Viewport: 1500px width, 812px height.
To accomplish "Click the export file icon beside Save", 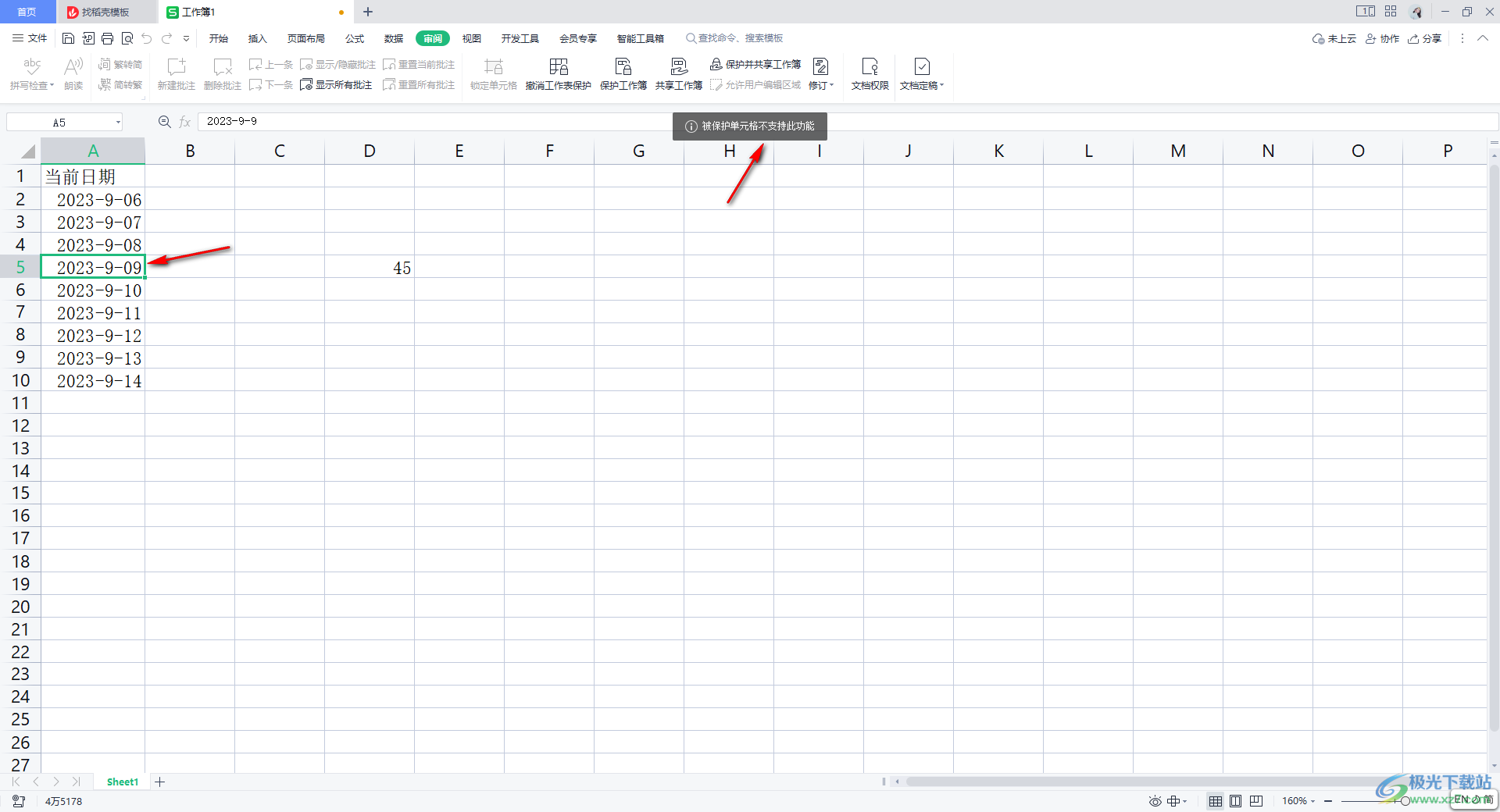I will pyautogui.click(x=88, y=38).
